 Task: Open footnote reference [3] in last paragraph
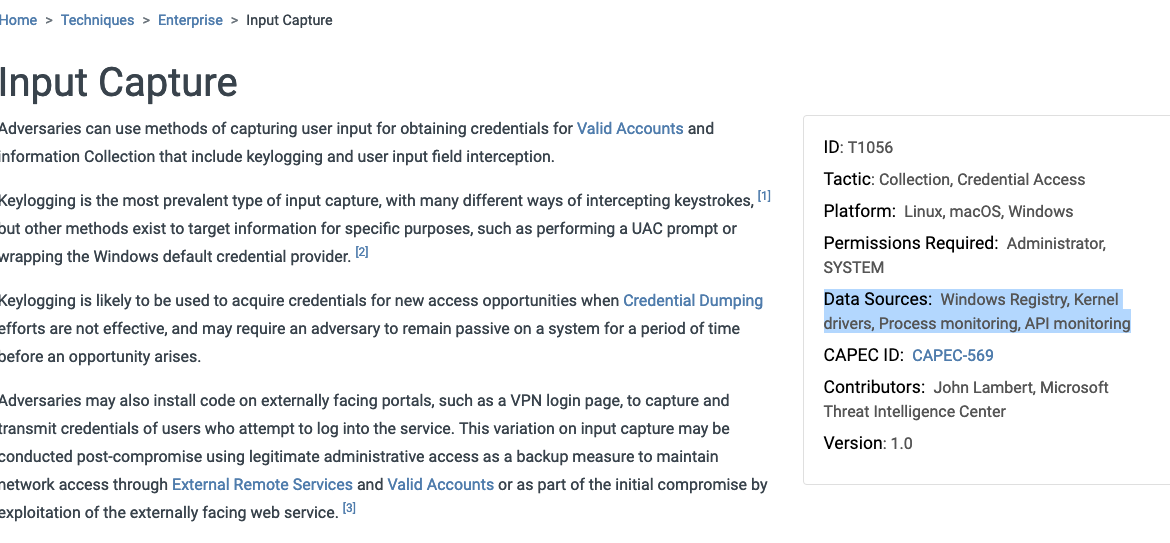pyautogui.click(x=349, y=508)
